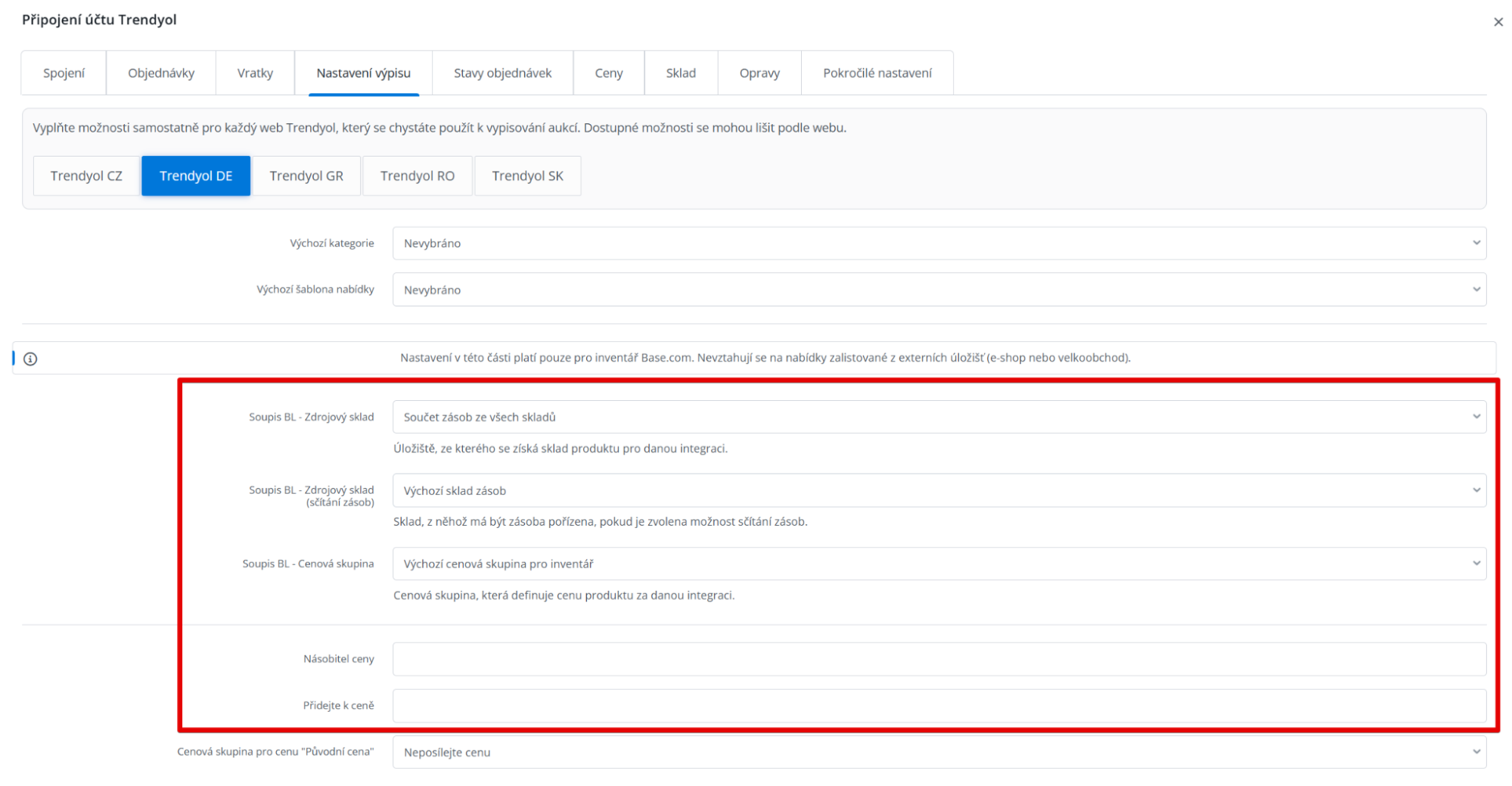Open Soupis BL - Zdrojový sklad dropdown

click(x=939, y=417)
